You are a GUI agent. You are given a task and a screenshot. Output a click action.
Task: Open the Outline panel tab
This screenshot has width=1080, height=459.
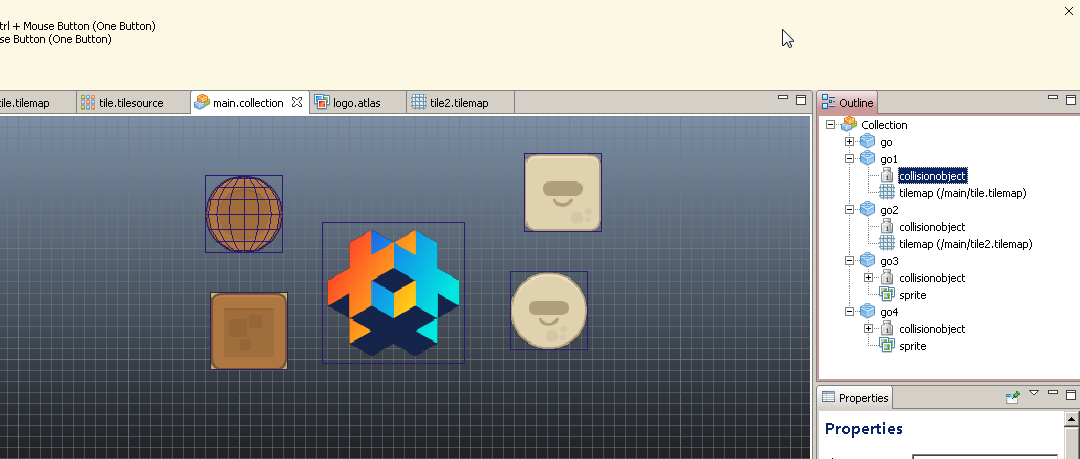pos(848,103)
